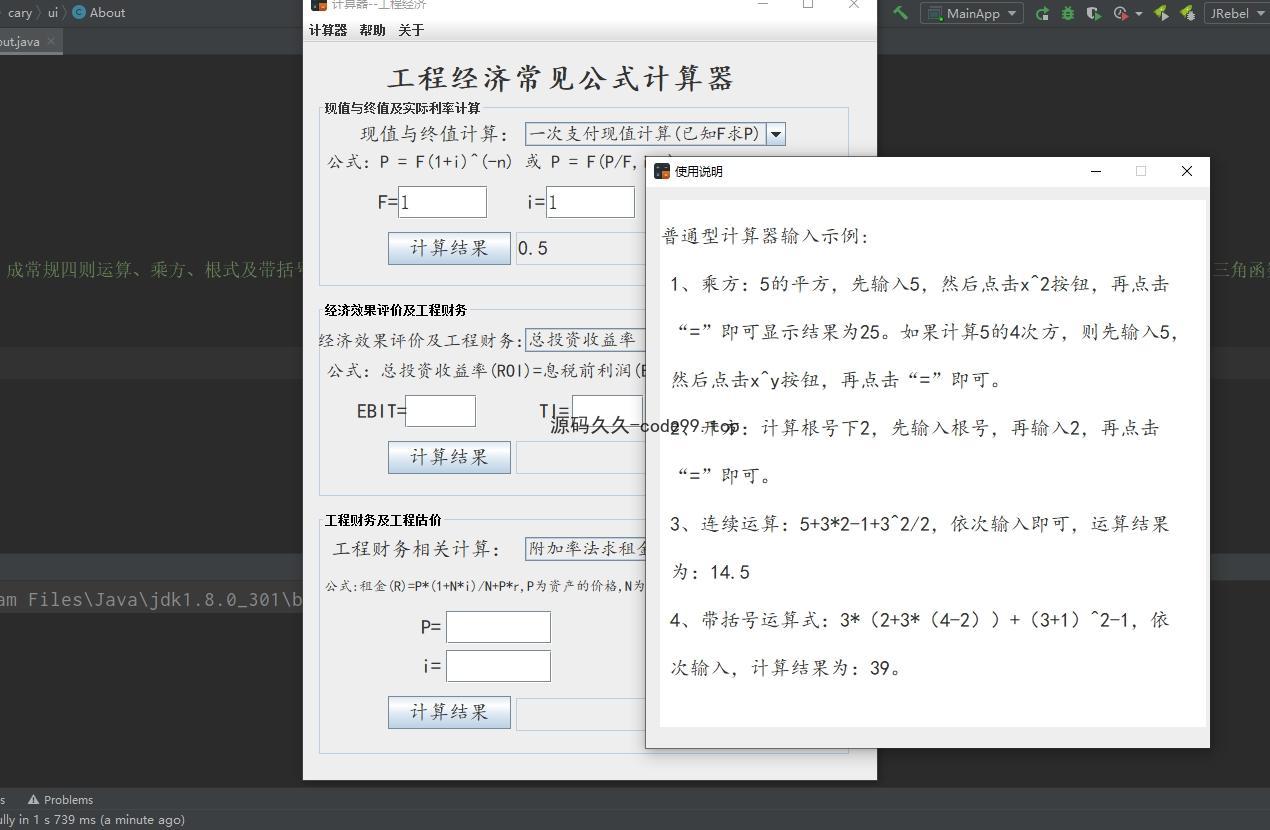Click the 普通型计算器输入示例 heading text
This screenshot has width=1270, height=830.
pos(765,236)
